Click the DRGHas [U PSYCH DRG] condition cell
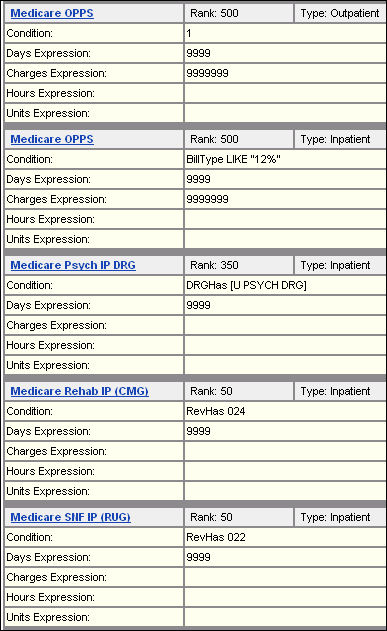 285,285
